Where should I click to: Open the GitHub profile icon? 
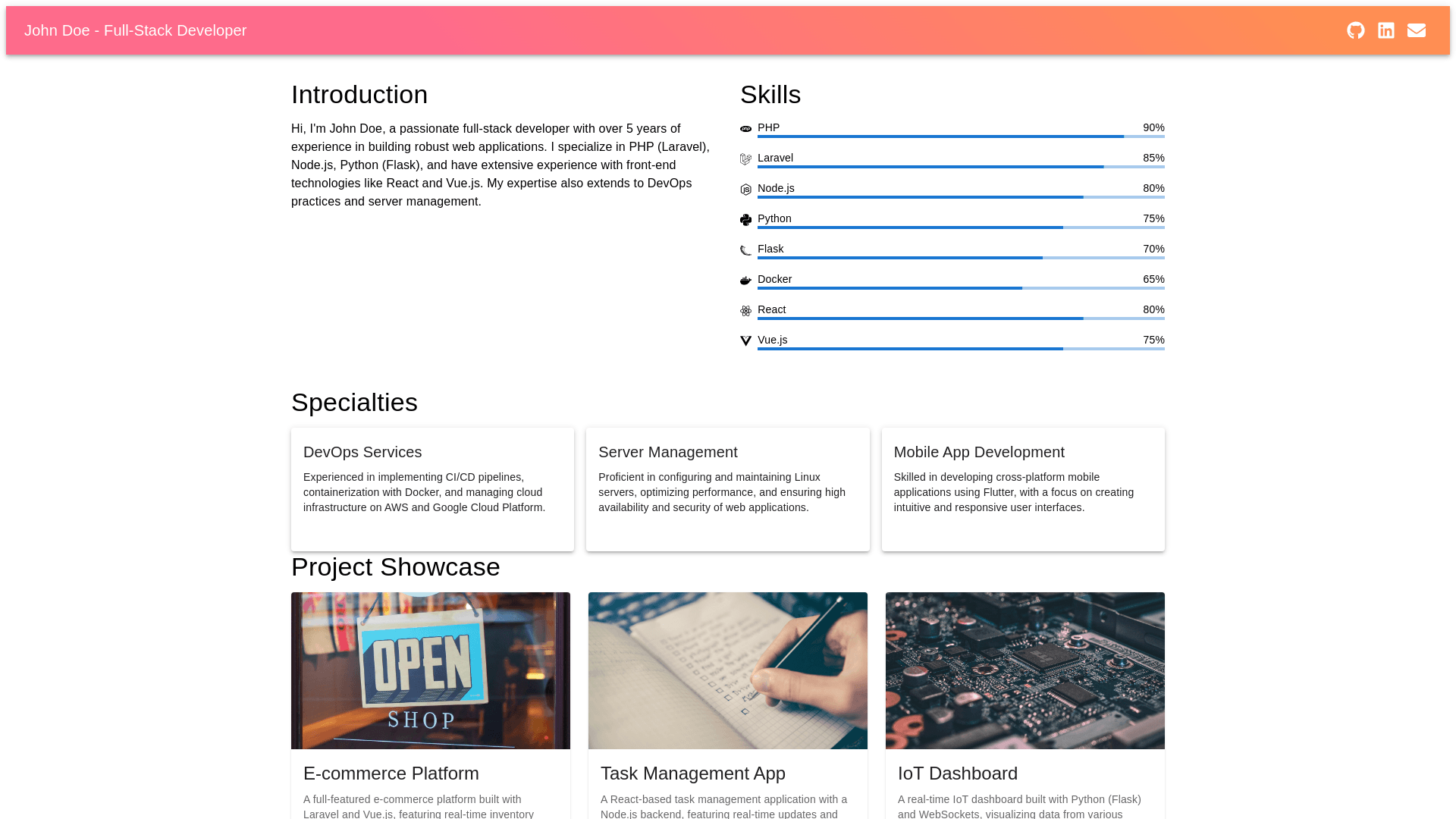pos(1356,30)
